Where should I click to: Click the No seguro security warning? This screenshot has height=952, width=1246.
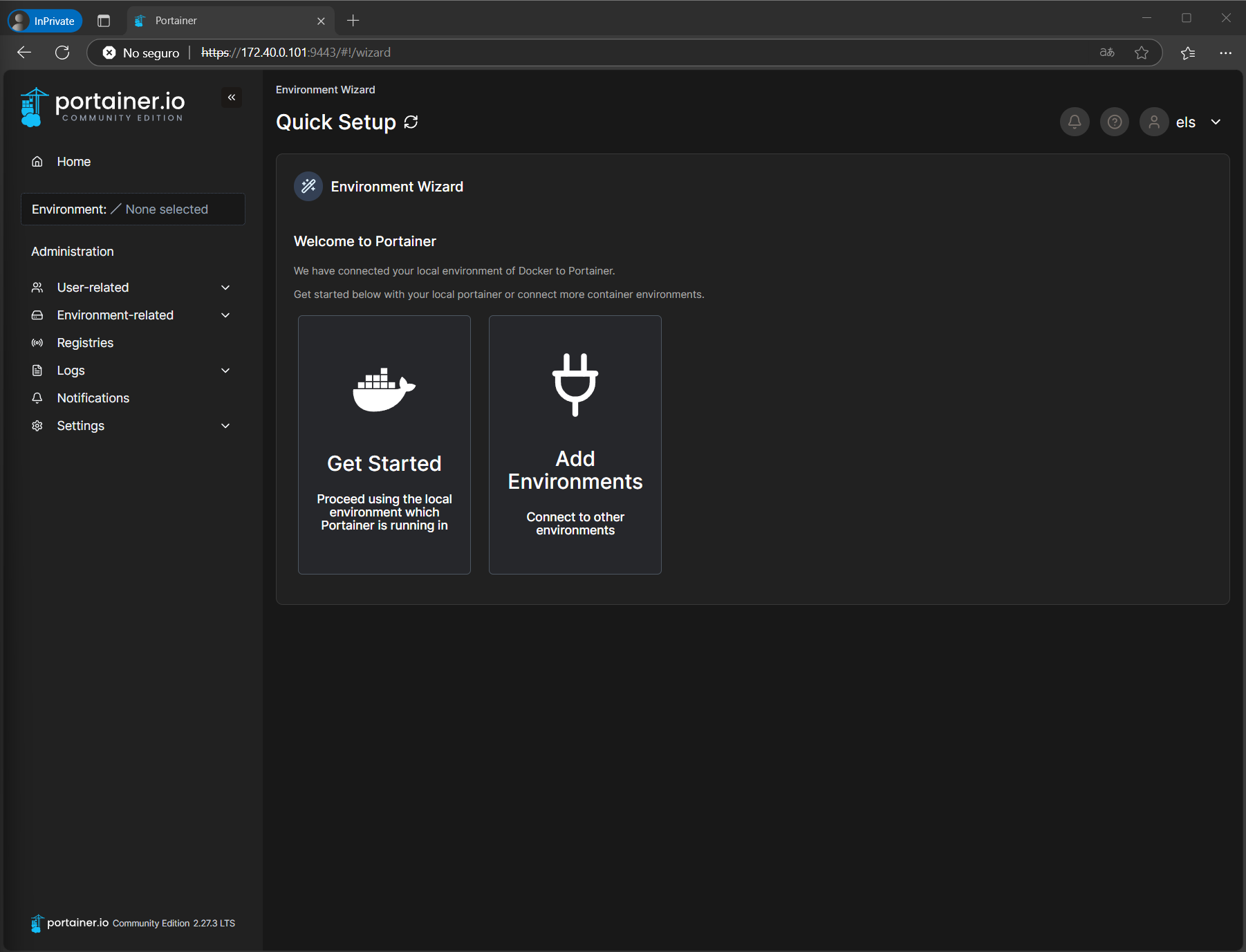(141, 53)
